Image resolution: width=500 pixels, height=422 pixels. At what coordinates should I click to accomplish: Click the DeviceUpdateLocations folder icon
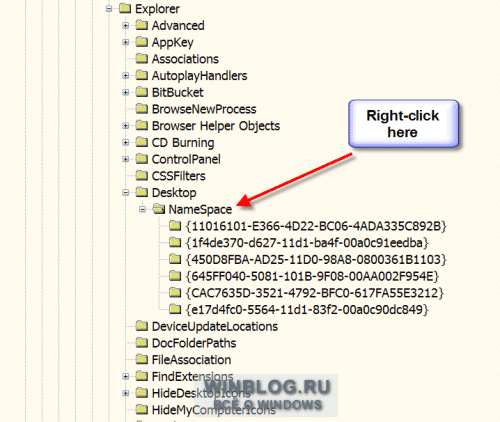pyautogui.click(x=142, y=326)
